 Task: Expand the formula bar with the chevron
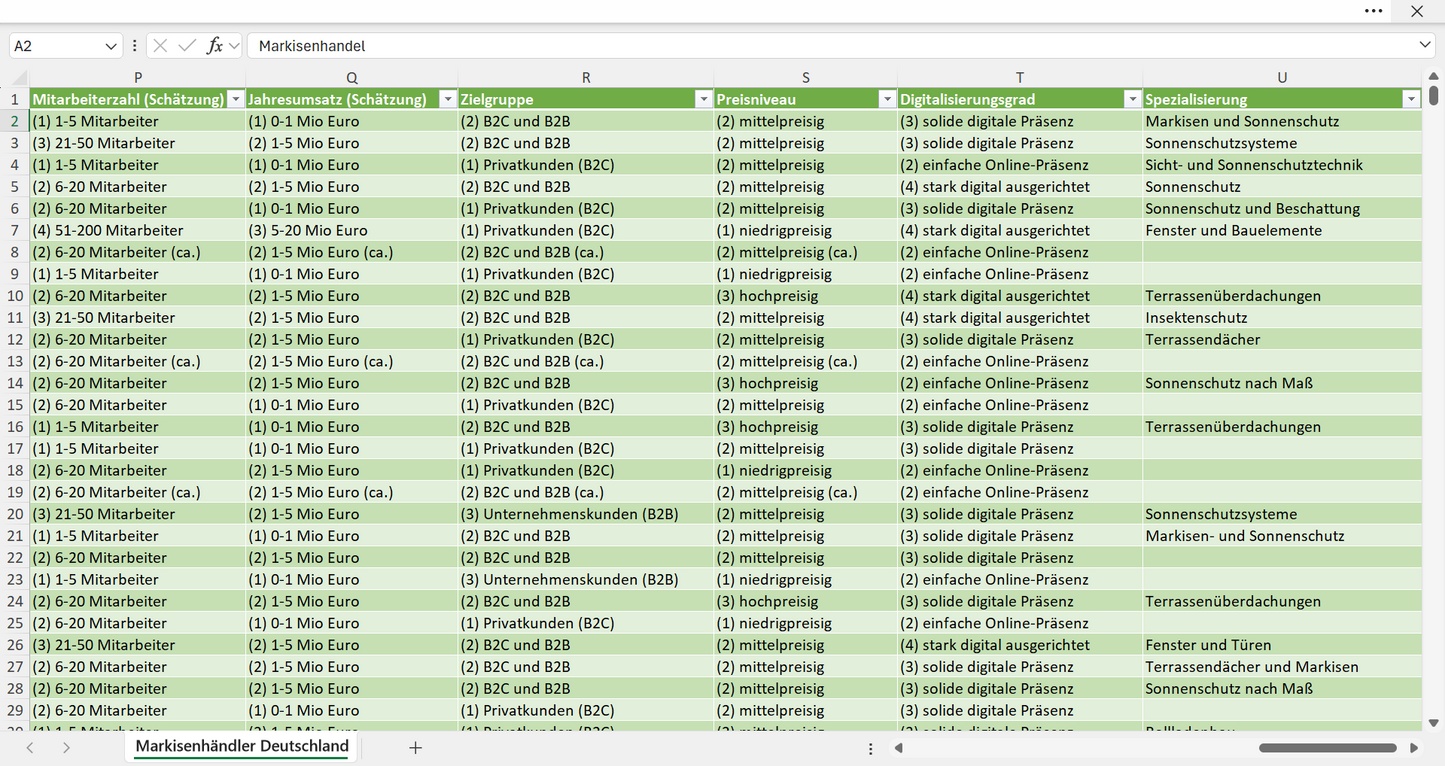pos(1425,46)
